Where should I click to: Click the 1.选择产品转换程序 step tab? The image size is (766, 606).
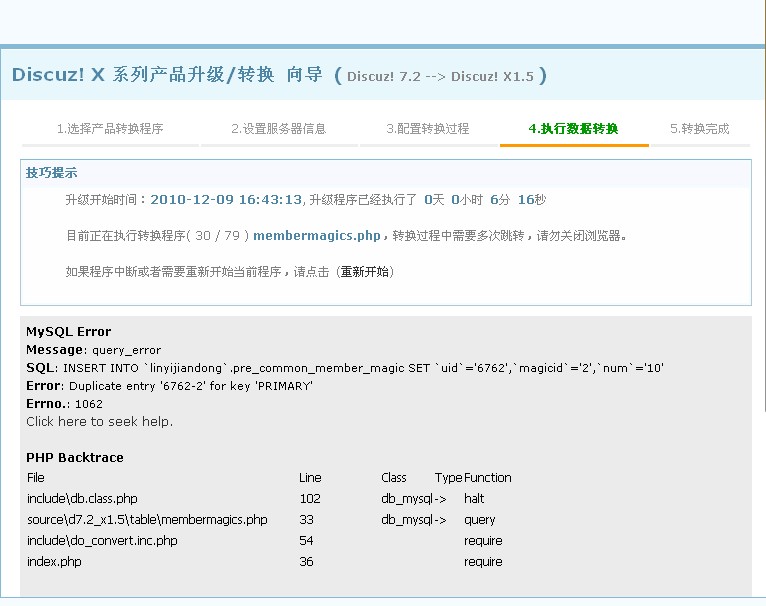tap(110, 129)
